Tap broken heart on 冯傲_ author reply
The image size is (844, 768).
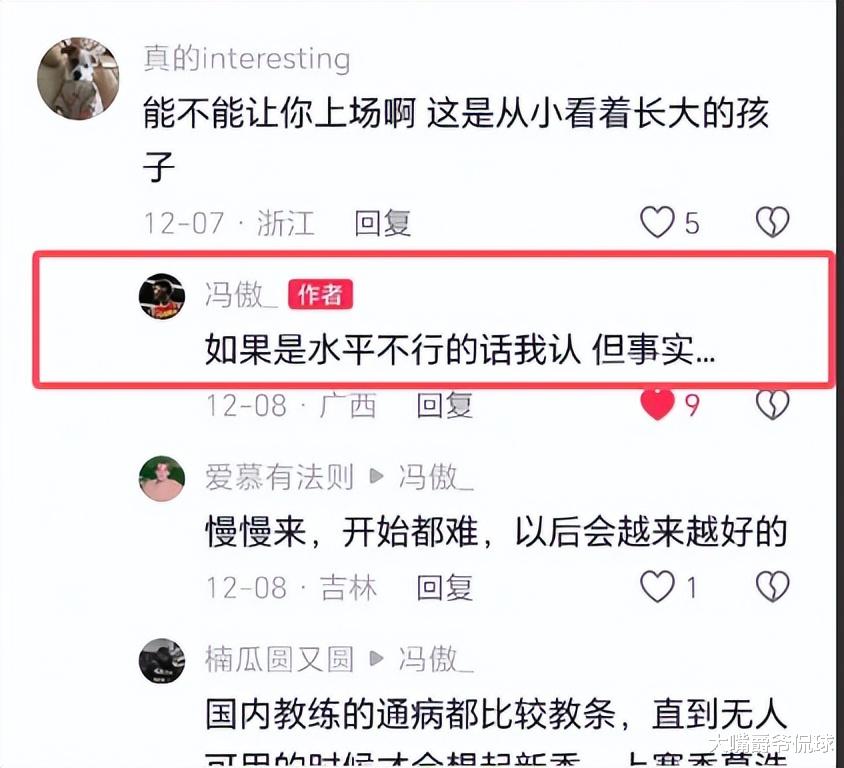pyautogui.click(x=772, y=404)
